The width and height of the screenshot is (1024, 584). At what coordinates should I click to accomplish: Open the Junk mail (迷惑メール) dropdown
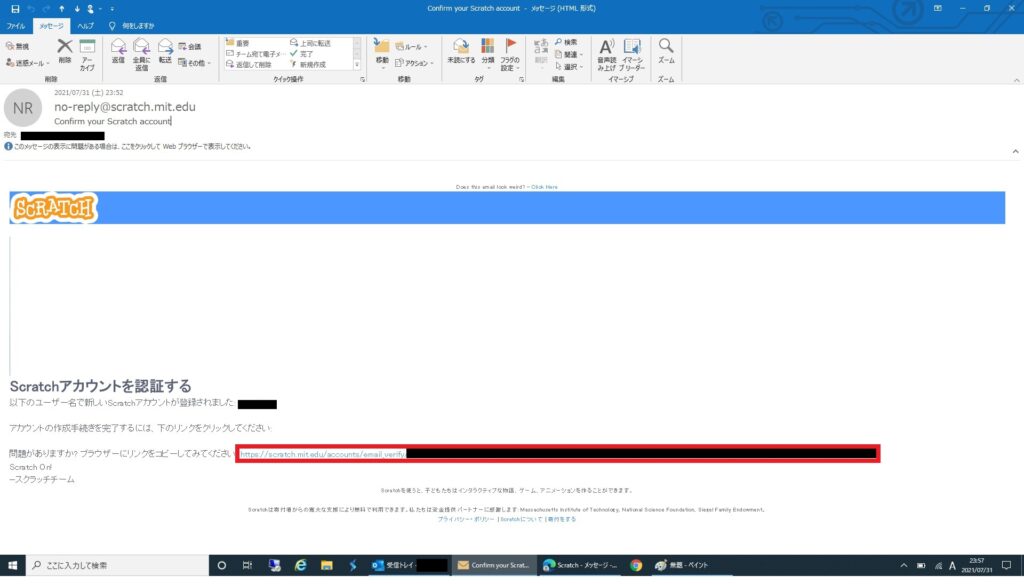pyautogui.click(x=27, y=63)
